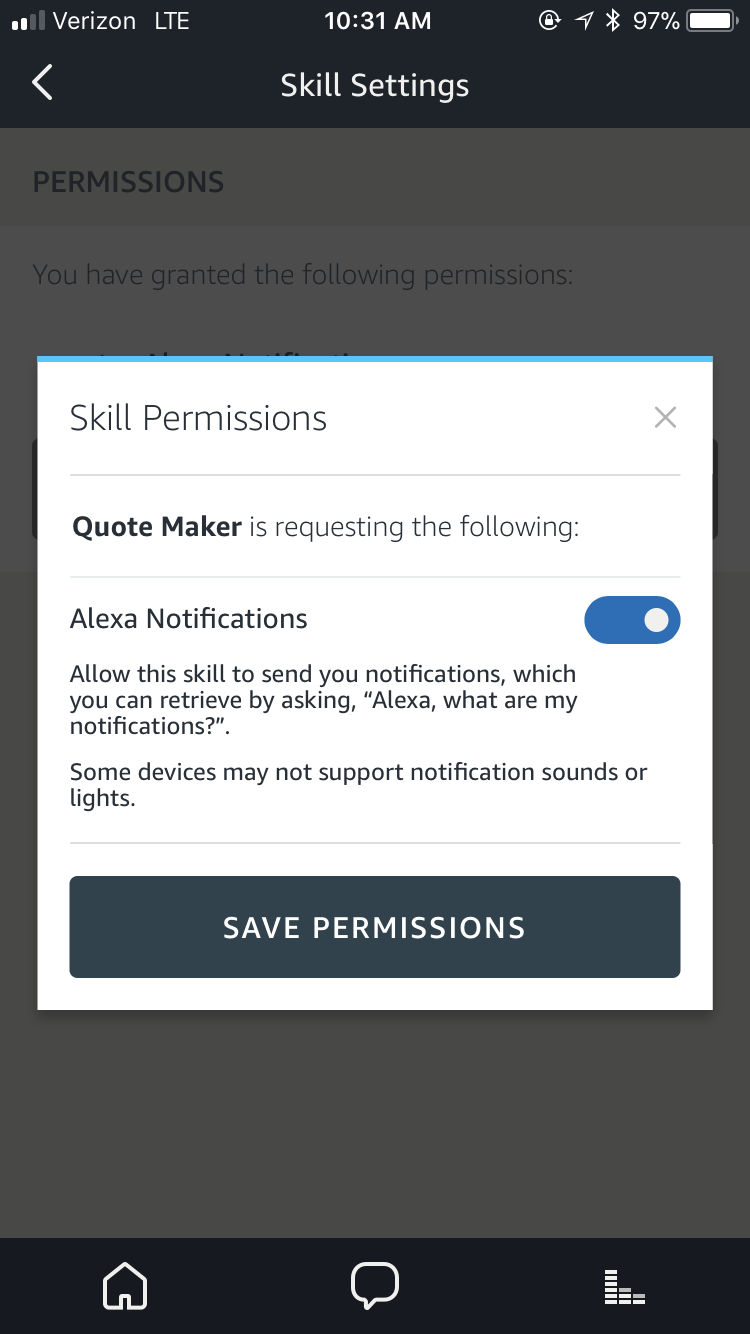
Task: Tap the Home icon in the bottom bar
Action: coord(124,1285)
